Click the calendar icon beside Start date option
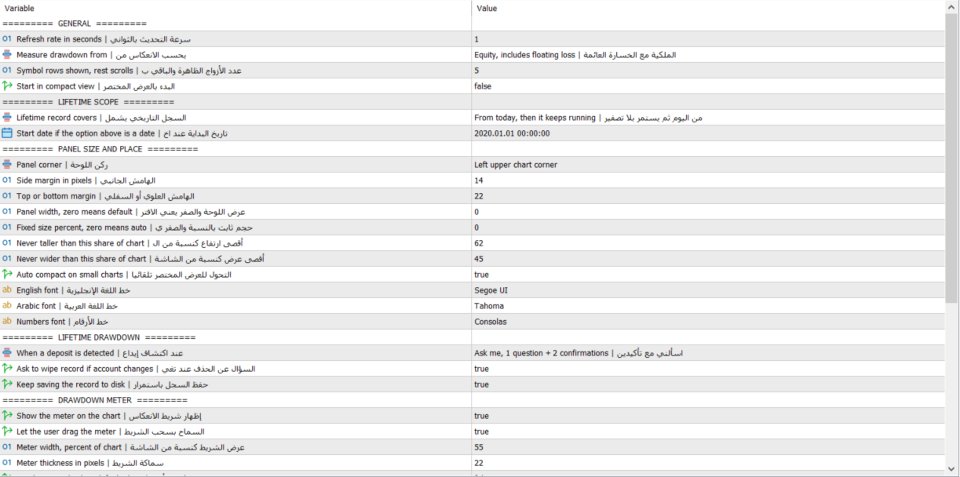The height and width of the screenshot is (477, 960). [x=7, y=133]
